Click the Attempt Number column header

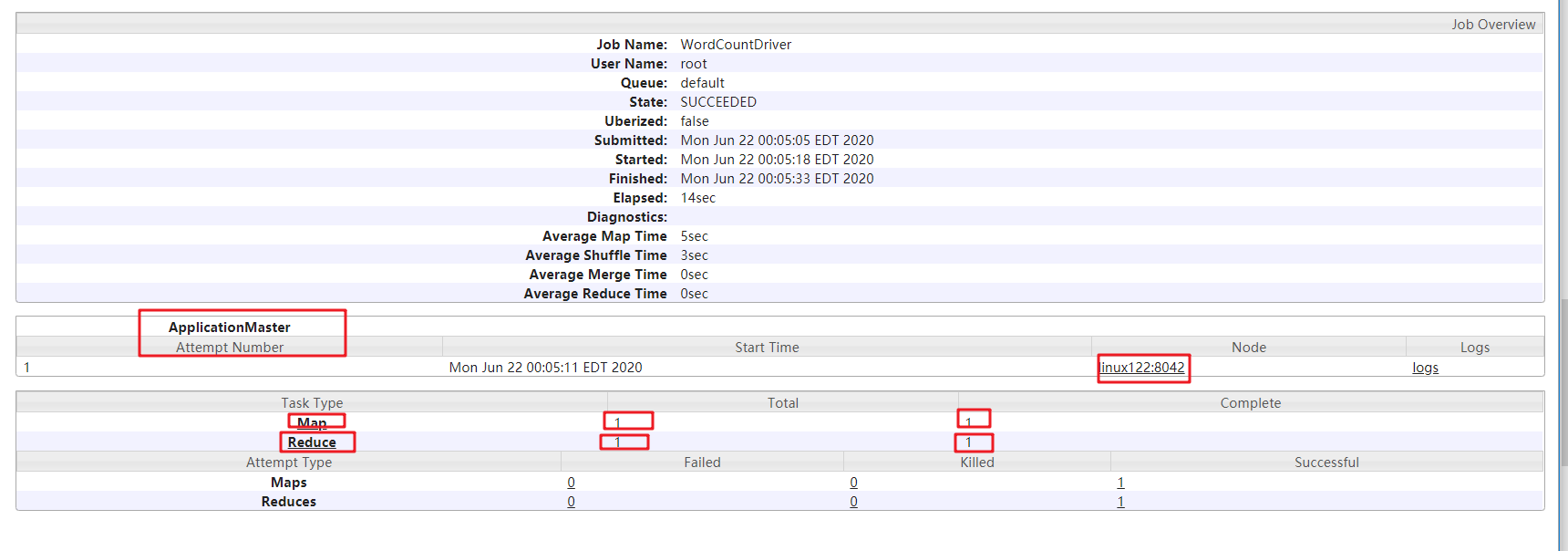tap(230, 348)
